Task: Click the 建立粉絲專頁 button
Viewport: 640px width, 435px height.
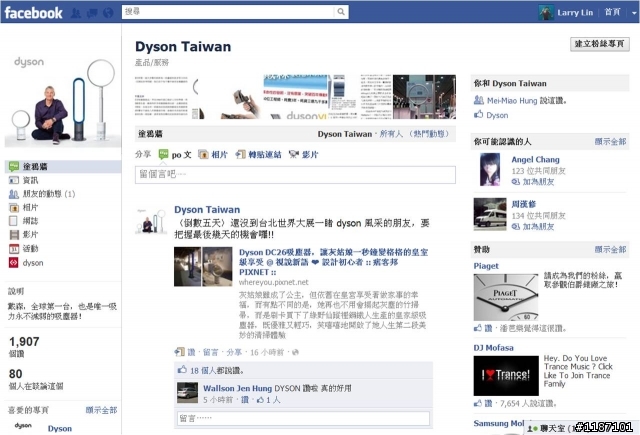Action: 600,44
